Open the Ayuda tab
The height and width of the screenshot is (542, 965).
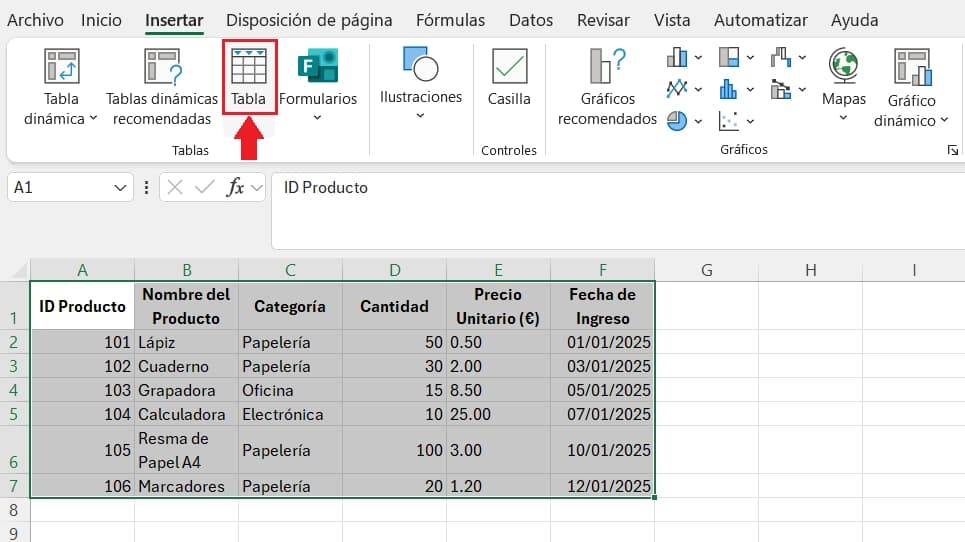pyautogui.click(x=854, y=20)
